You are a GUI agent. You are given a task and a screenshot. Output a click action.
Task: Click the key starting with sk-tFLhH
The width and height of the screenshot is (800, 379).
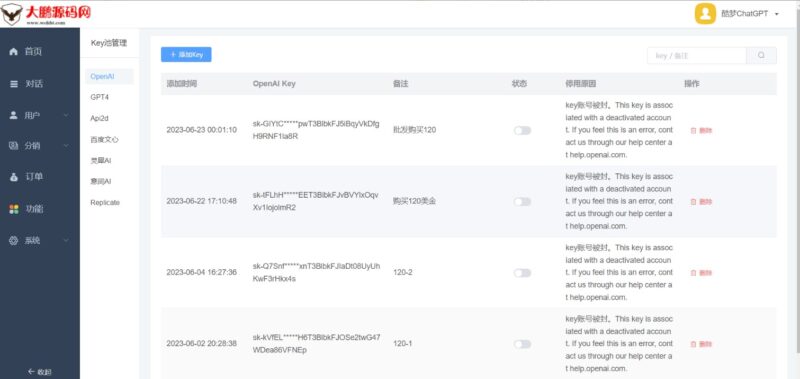coord(316,201)
